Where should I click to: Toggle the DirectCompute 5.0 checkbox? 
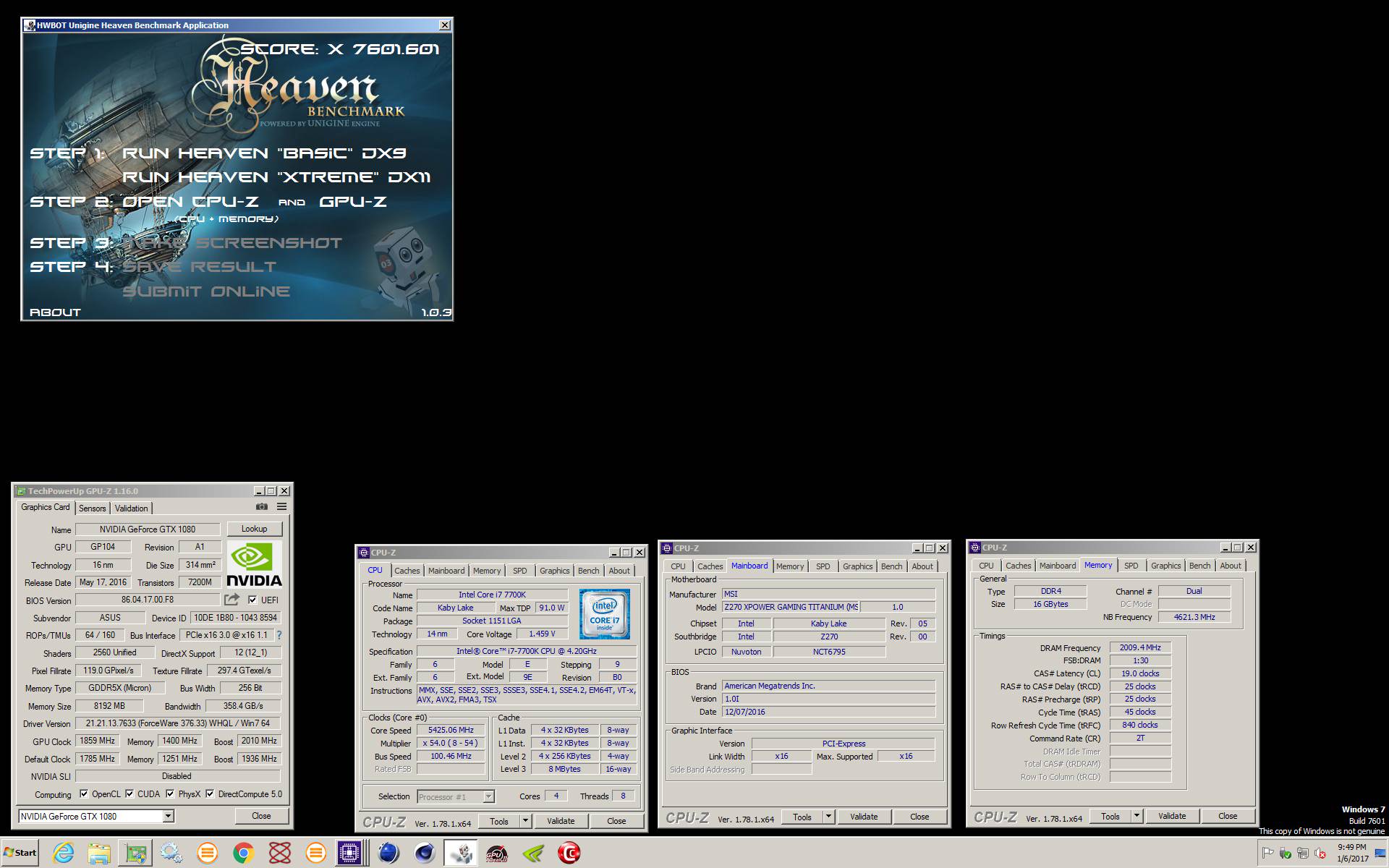click(210, 793)
